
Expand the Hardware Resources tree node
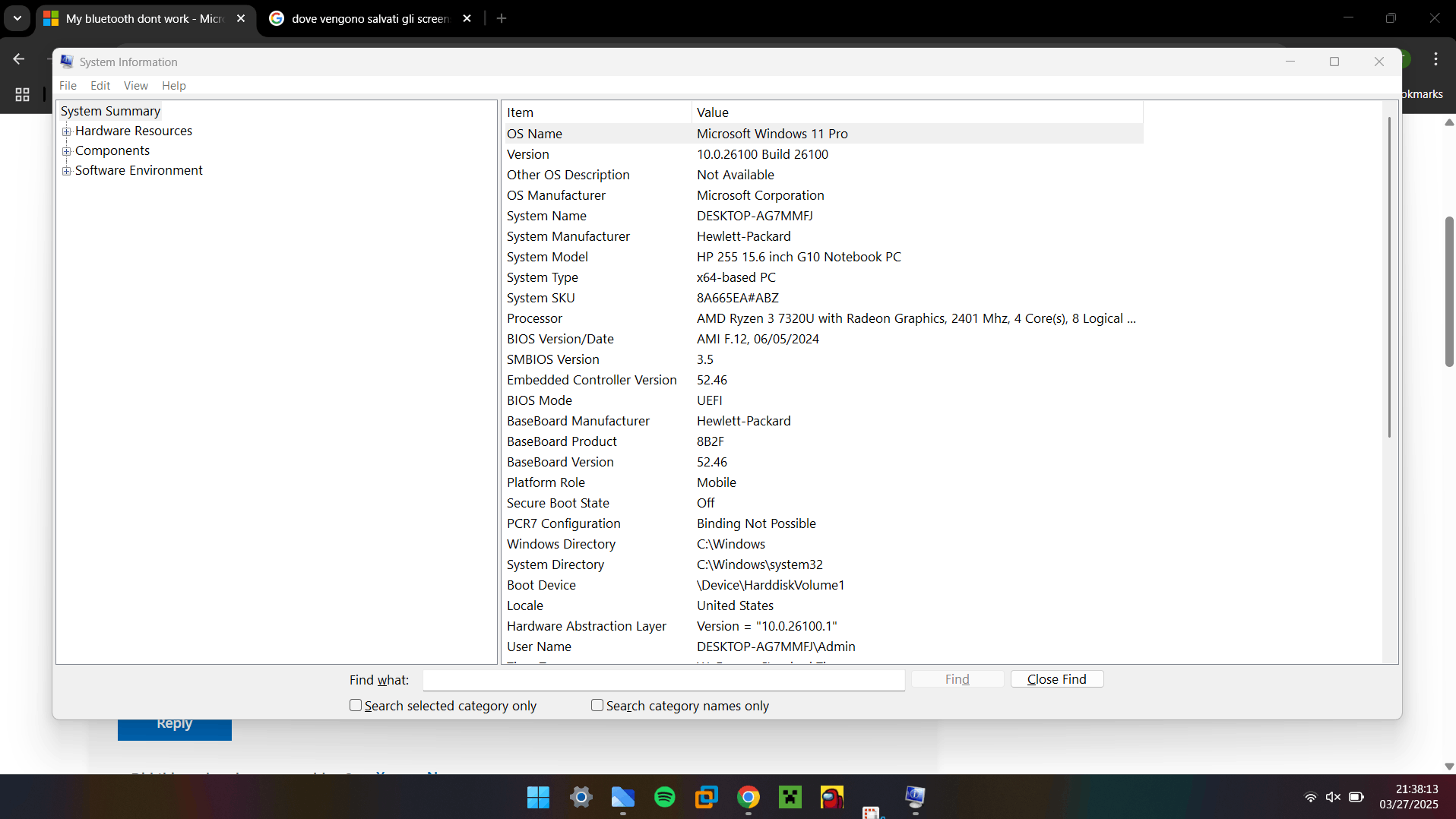coord(67,131)
